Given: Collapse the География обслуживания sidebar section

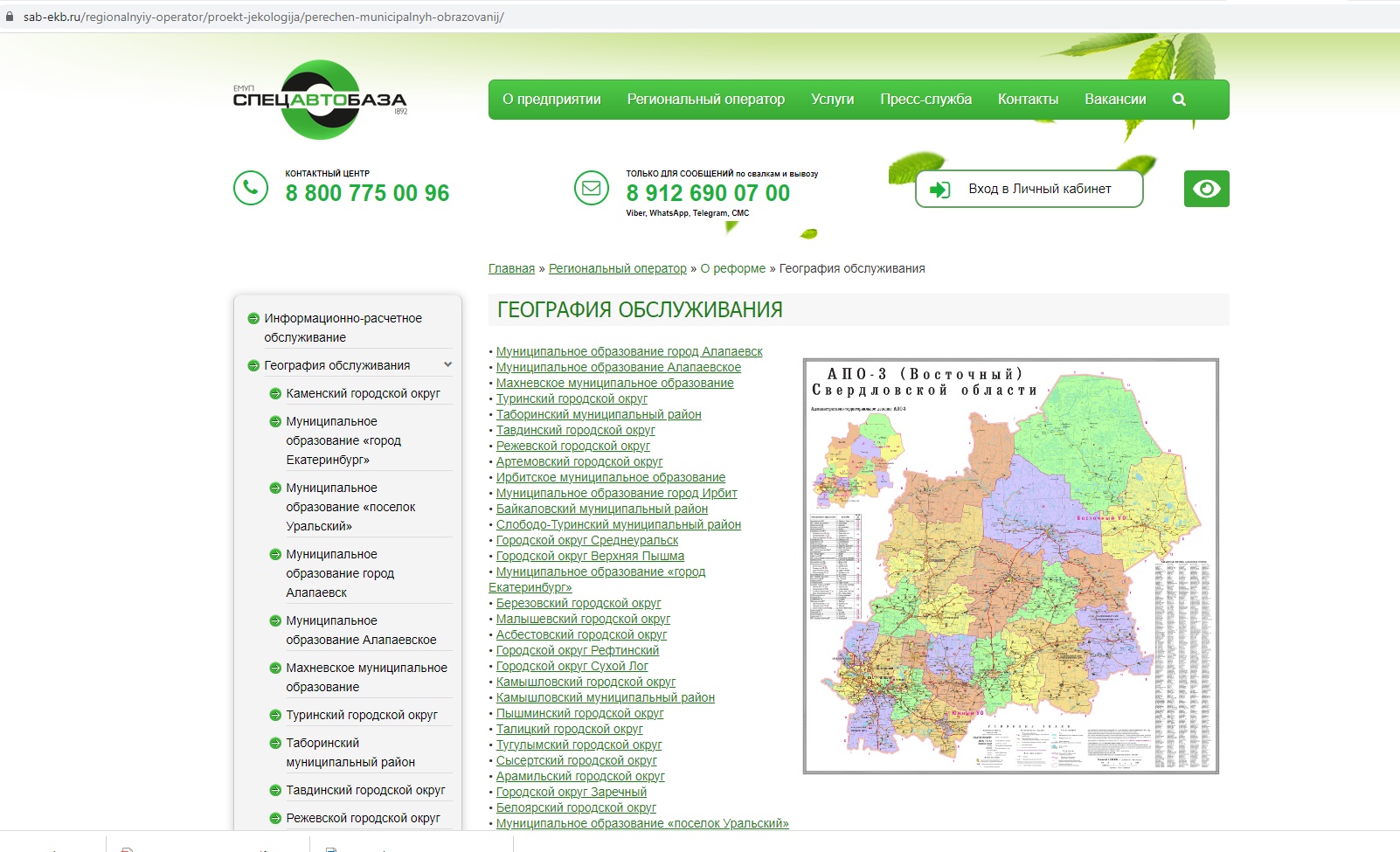Looking at the screenshot, I should point(447,365).
